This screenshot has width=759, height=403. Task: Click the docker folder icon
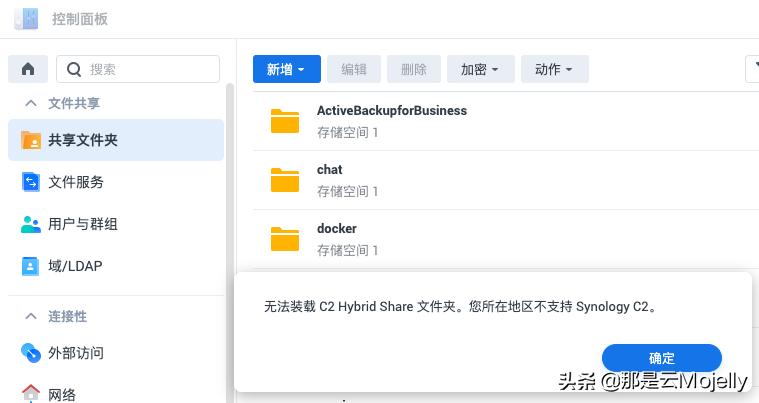coord(285,239)
